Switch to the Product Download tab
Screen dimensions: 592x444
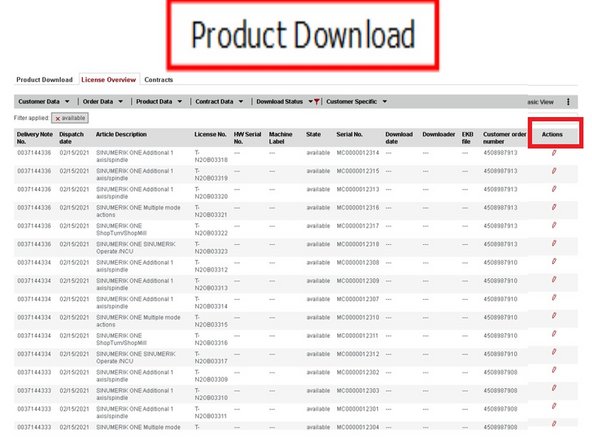point(45,80)
